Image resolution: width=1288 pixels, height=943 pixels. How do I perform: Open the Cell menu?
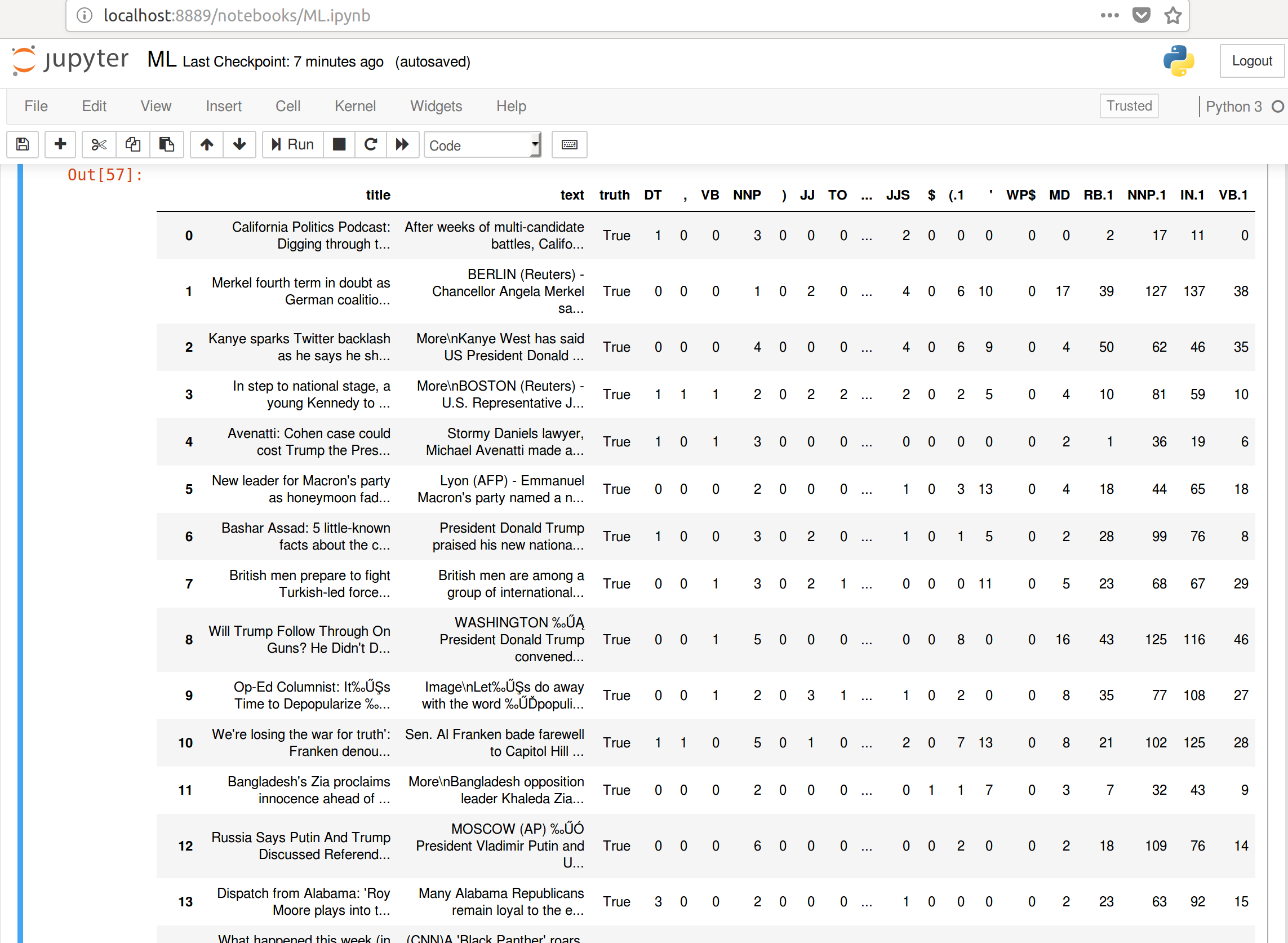tap(287, 106)
